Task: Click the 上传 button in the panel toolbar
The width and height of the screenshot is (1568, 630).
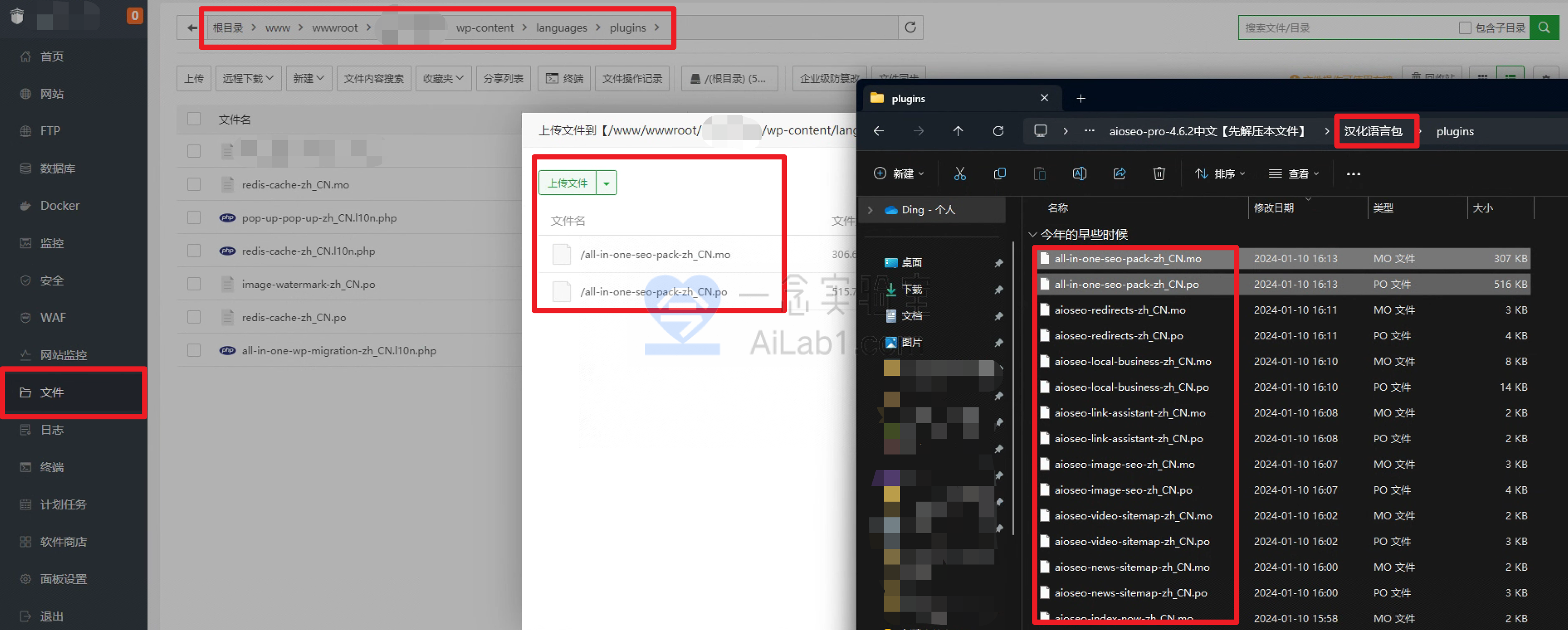Action: (x=194, y=79)
